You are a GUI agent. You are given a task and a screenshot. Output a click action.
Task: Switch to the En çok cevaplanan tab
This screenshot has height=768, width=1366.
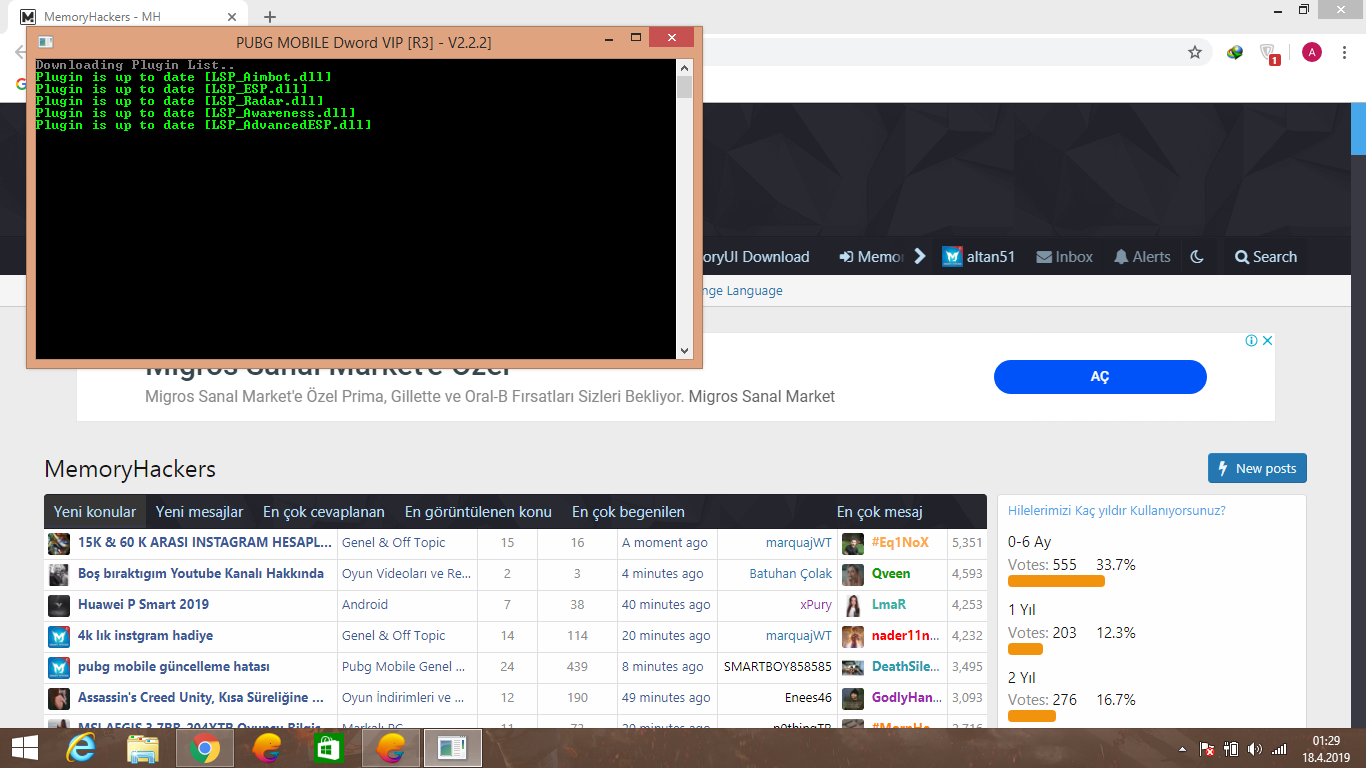(x=324, y=512)
